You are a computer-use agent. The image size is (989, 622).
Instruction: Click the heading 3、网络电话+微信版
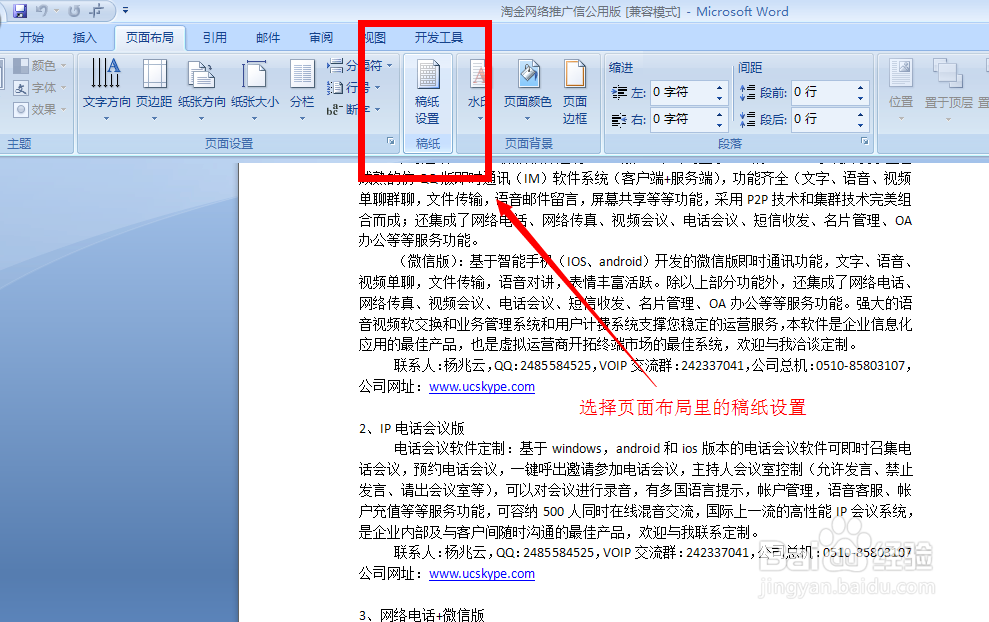coord(421,615)
